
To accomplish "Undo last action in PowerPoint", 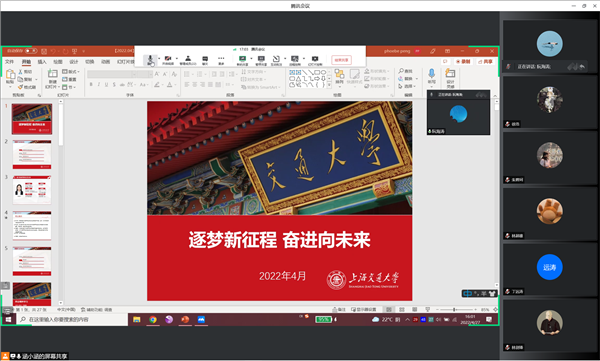I will point(54,51).
